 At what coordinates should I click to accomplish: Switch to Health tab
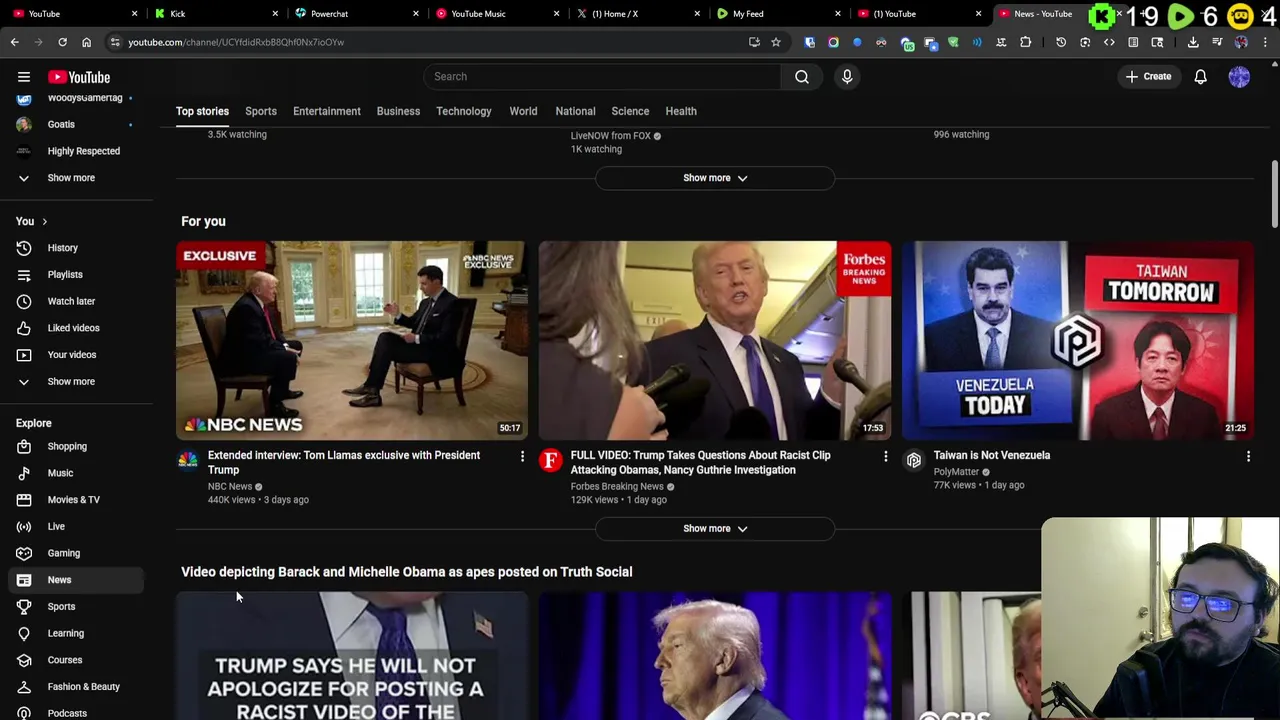pyautogui.click(x=681, y=111)
